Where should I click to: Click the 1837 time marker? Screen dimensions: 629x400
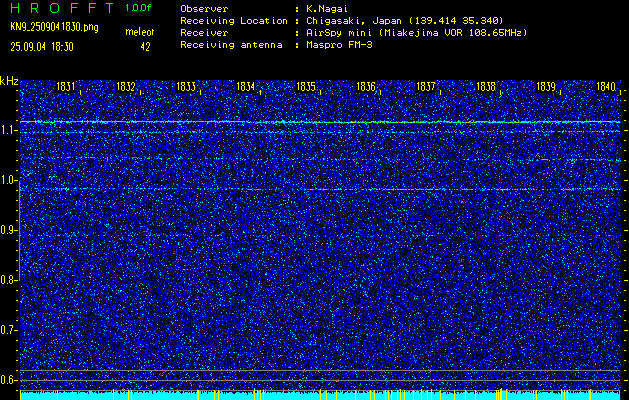tap(426, 87)
